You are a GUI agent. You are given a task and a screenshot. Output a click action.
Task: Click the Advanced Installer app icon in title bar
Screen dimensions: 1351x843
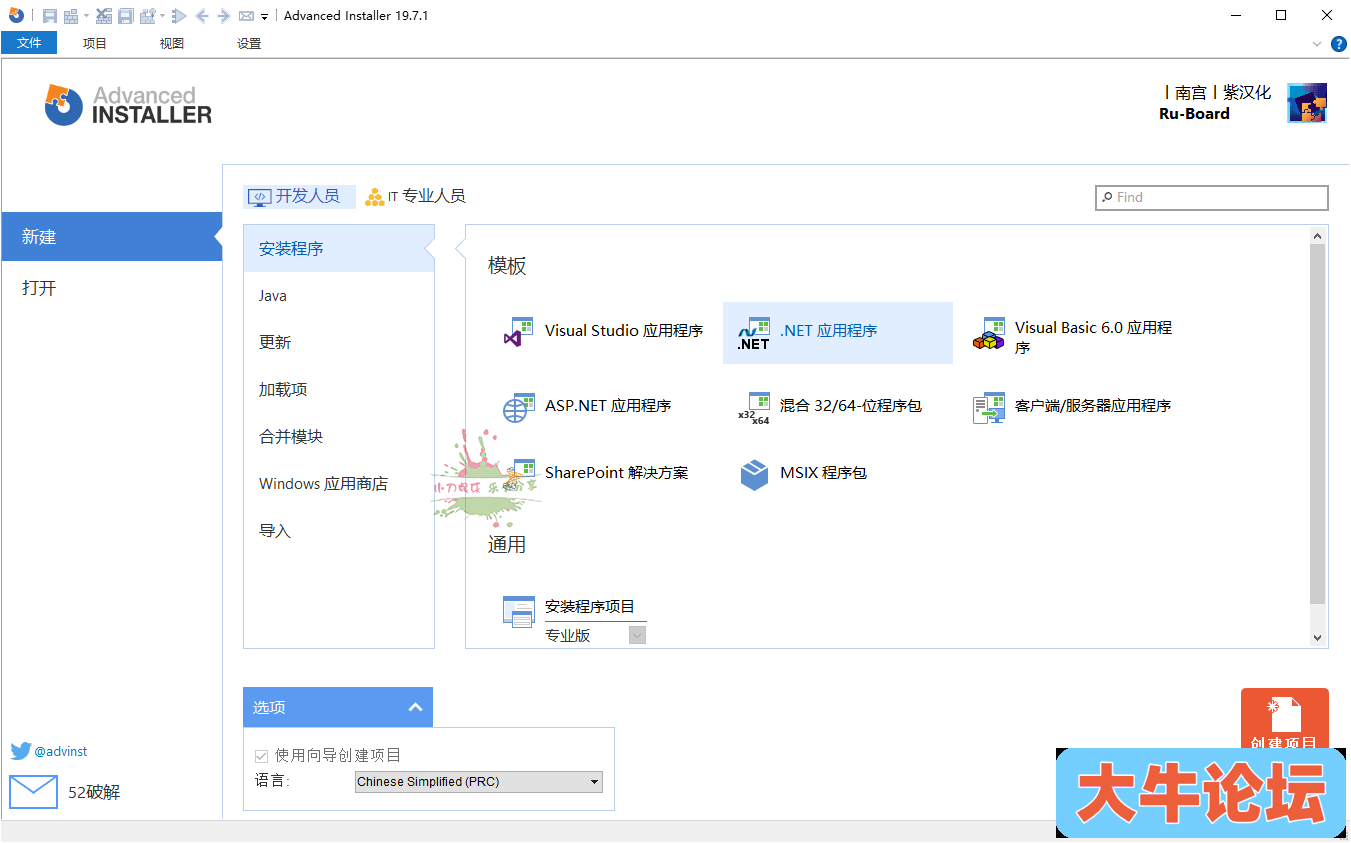coord(16,15)
